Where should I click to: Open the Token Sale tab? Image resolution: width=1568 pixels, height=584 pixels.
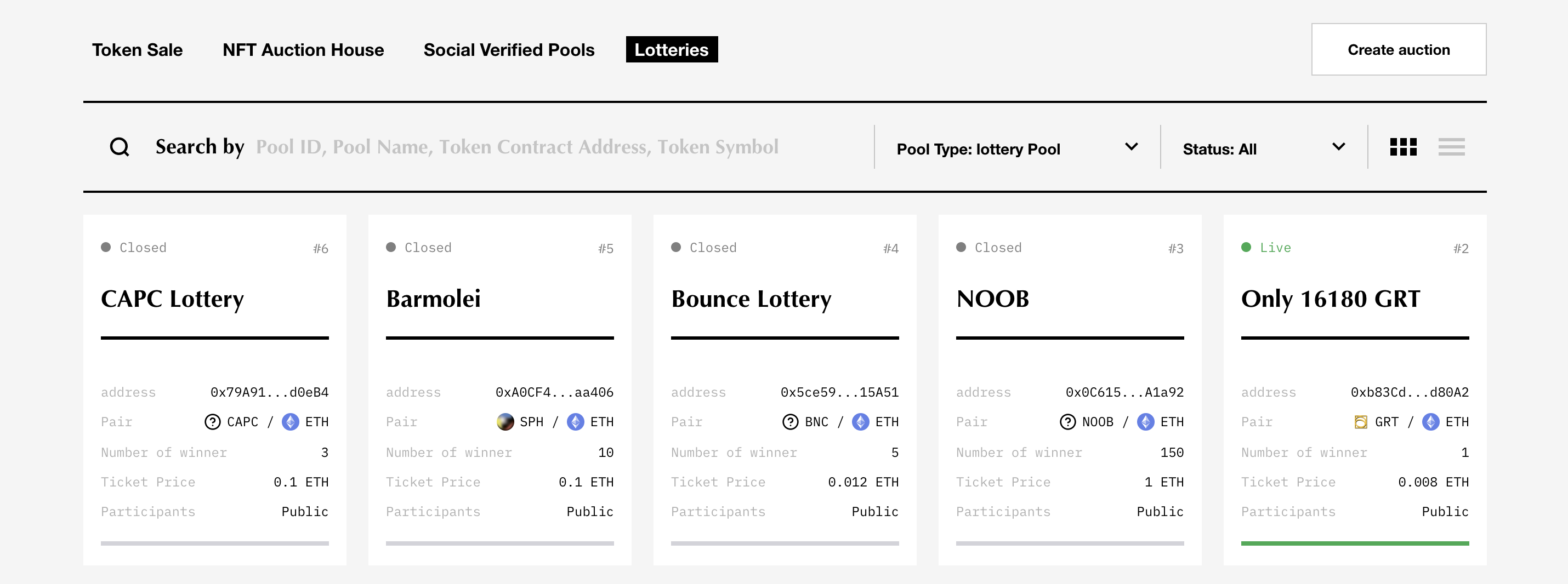(137, 50)
